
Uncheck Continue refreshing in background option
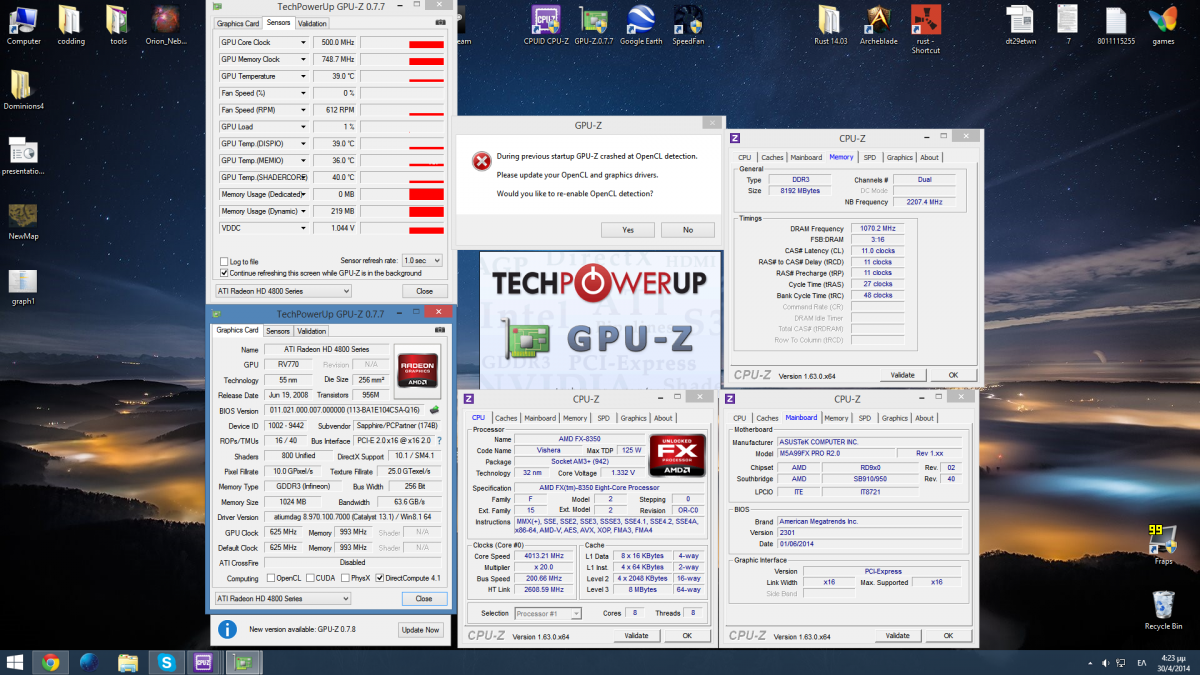(224, 273)
